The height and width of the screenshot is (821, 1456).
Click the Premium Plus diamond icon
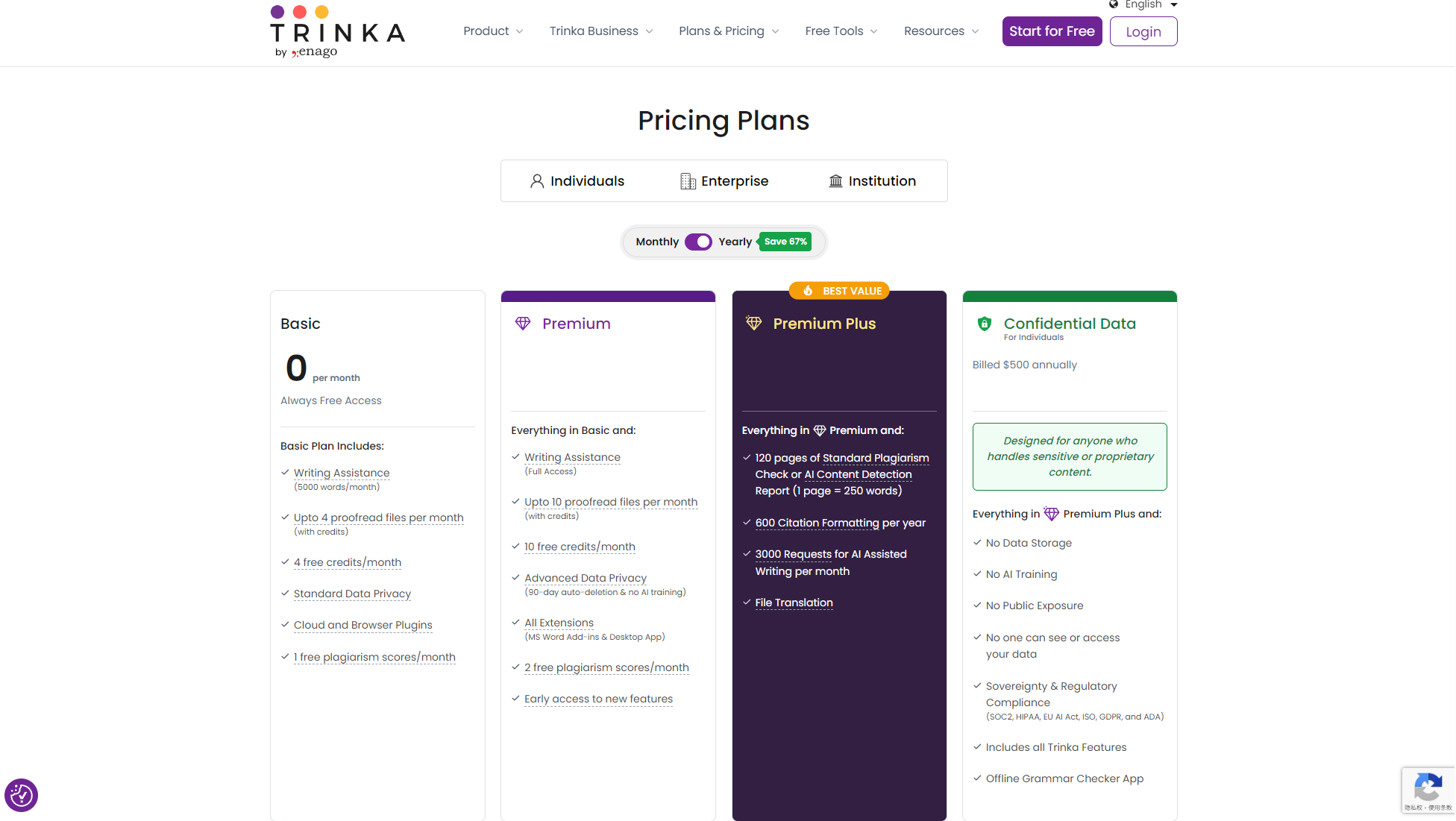[x=753, y=324]
